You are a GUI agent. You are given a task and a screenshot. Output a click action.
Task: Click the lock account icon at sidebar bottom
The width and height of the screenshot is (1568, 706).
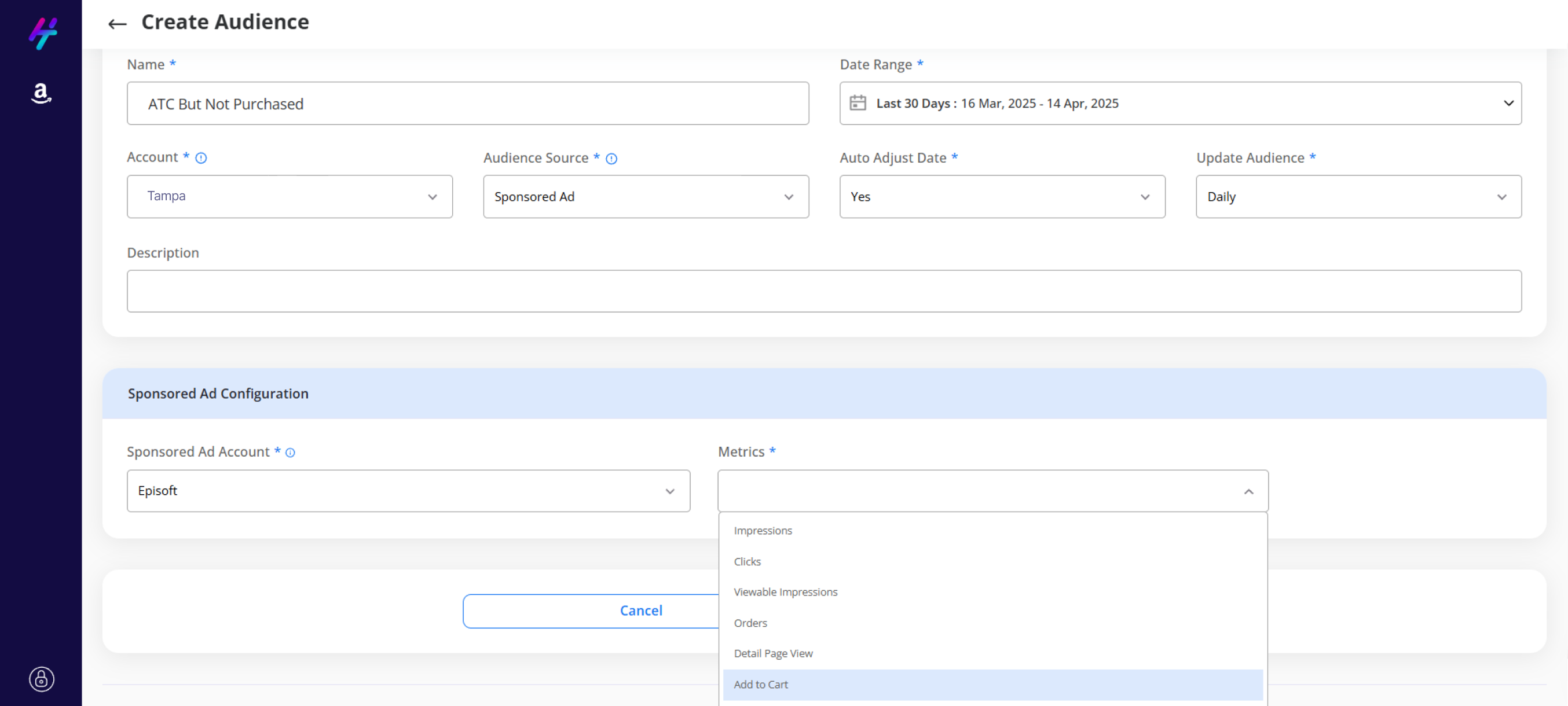pos(41,679)
